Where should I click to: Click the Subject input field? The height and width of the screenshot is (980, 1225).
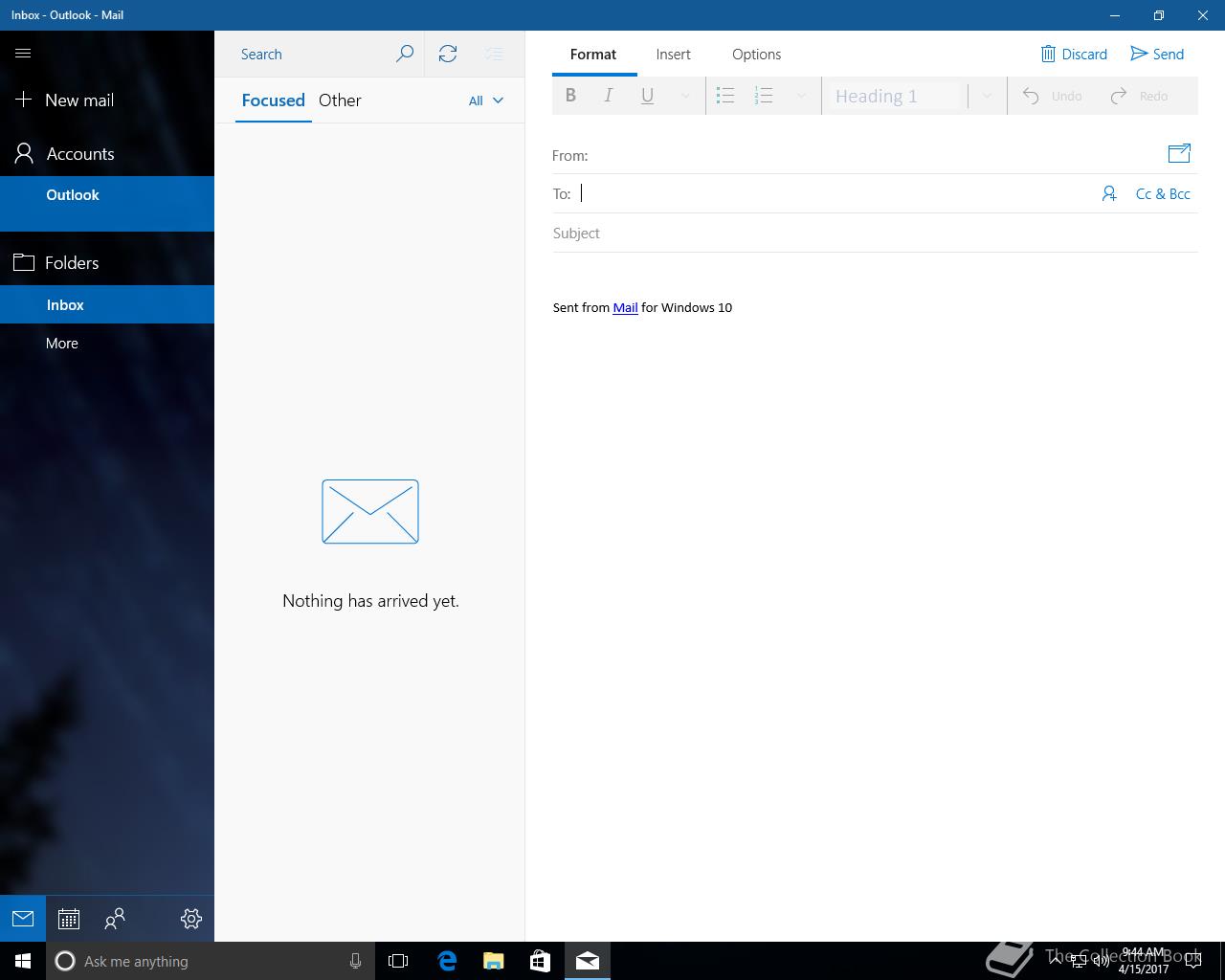(874, 234)
